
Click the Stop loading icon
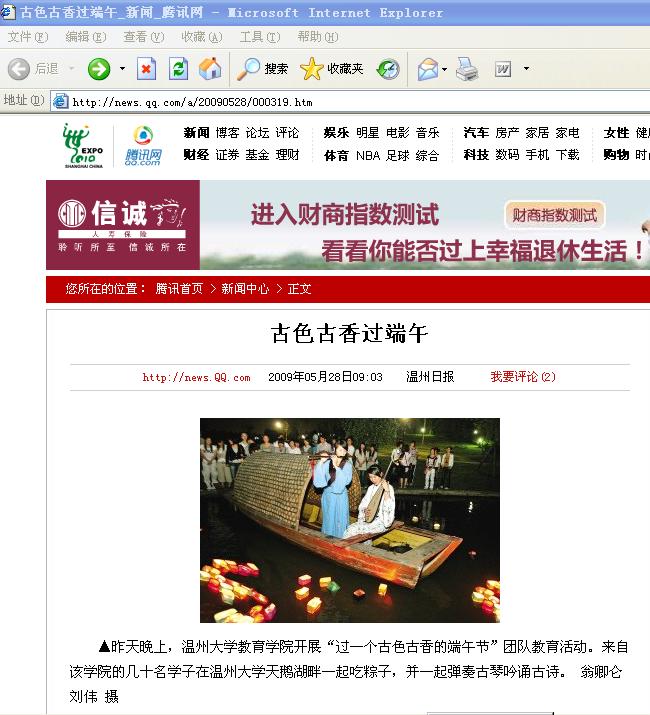pos(147,69)
